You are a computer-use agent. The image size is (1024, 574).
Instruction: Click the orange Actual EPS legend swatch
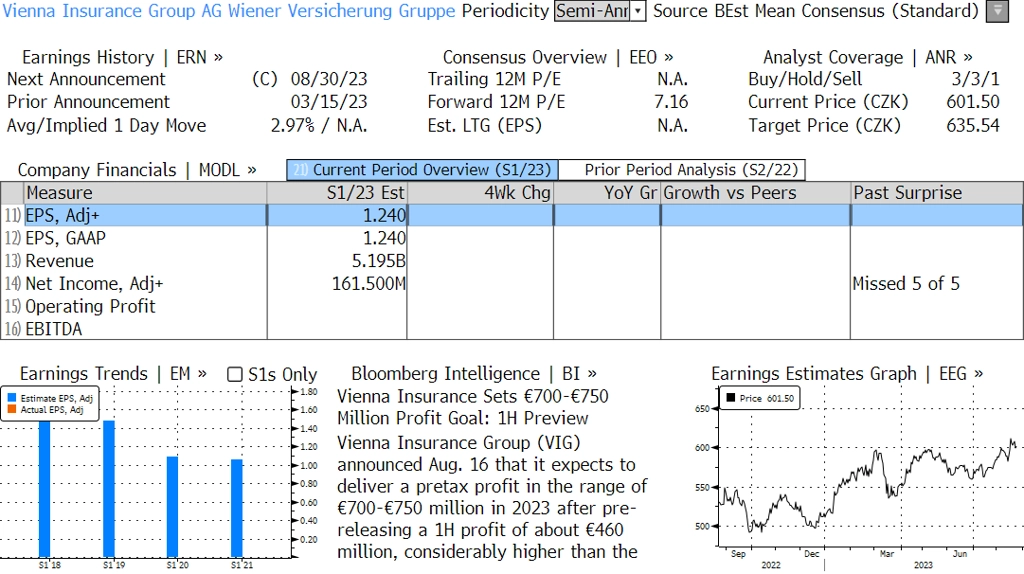[12, 409]
